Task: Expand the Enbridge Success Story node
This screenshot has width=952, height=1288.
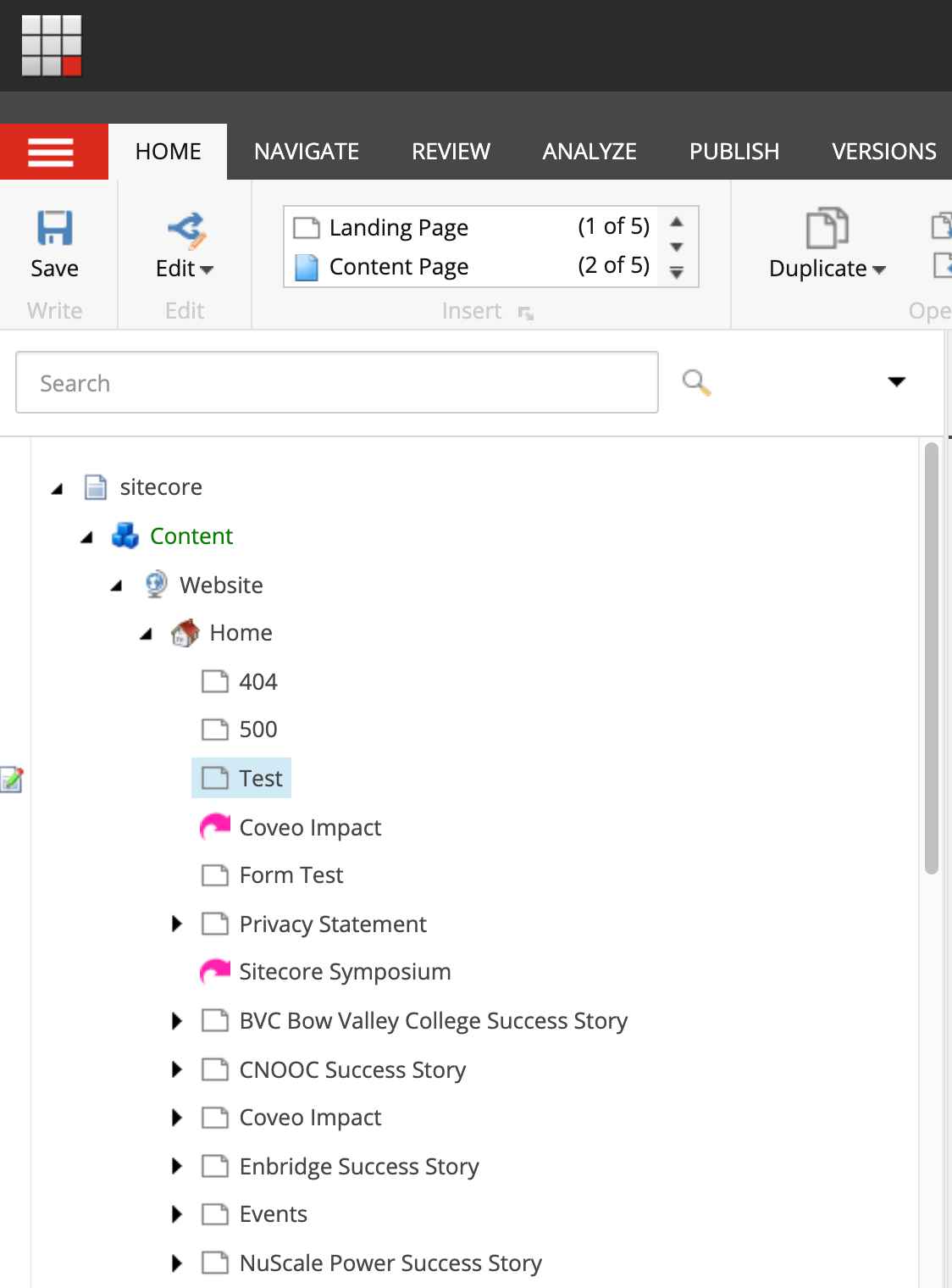Action: [176, 1166]
